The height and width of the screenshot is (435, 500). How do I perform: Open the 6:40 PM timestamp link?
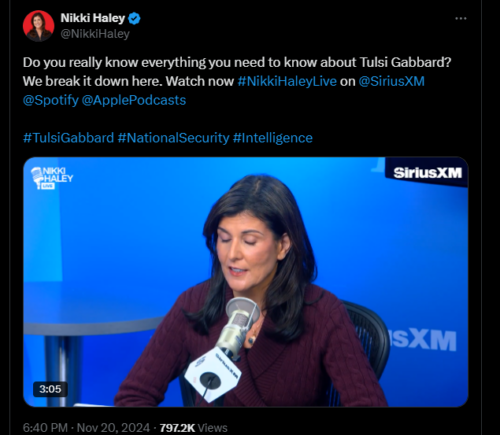[x=45, y=428]
